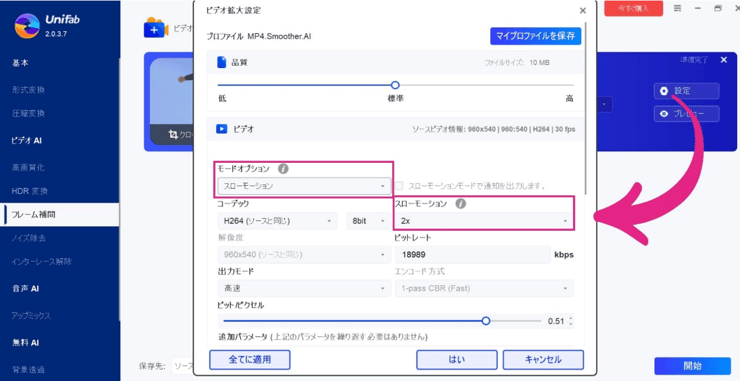Click the video section play icon

point(221,128)
